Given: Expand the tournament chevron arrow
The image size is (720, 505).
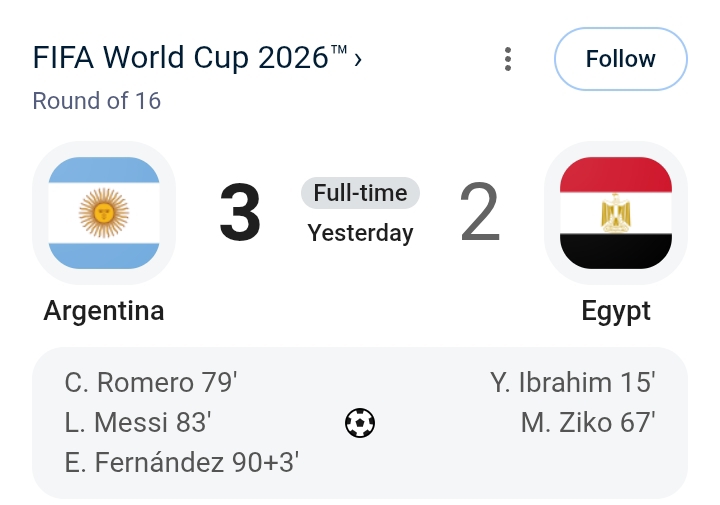Looking at the screenshot, I should coord(358,60).
